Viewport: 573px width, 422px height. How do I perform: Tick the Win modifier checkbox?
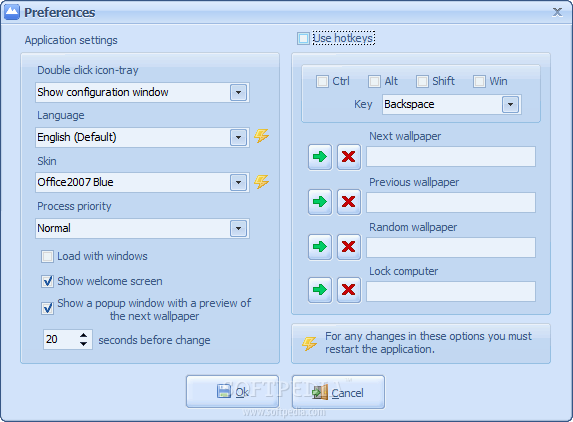pyautogui.click(x=479, y=81)
